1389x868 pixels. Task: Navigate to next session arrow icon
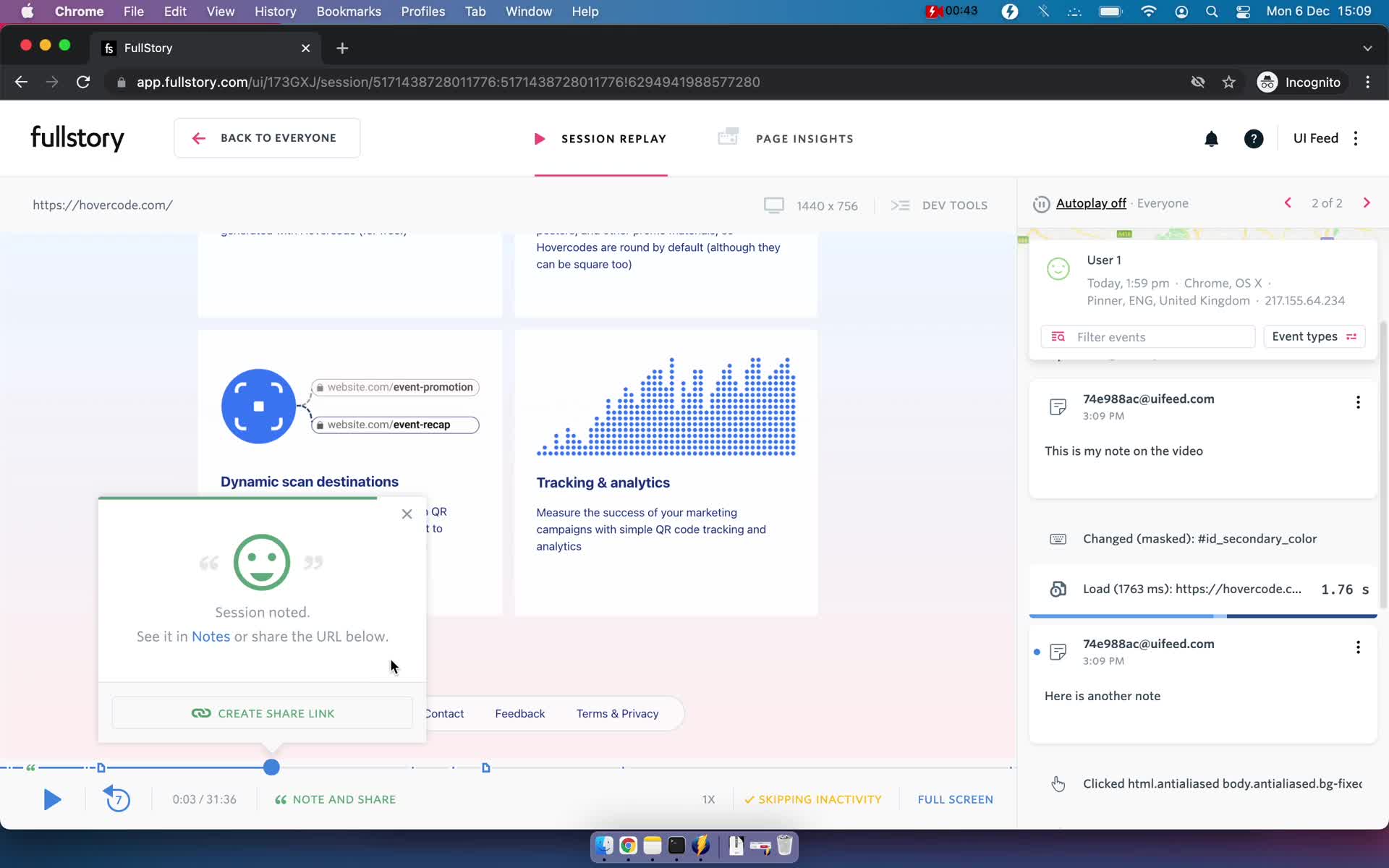[1367, 203]
